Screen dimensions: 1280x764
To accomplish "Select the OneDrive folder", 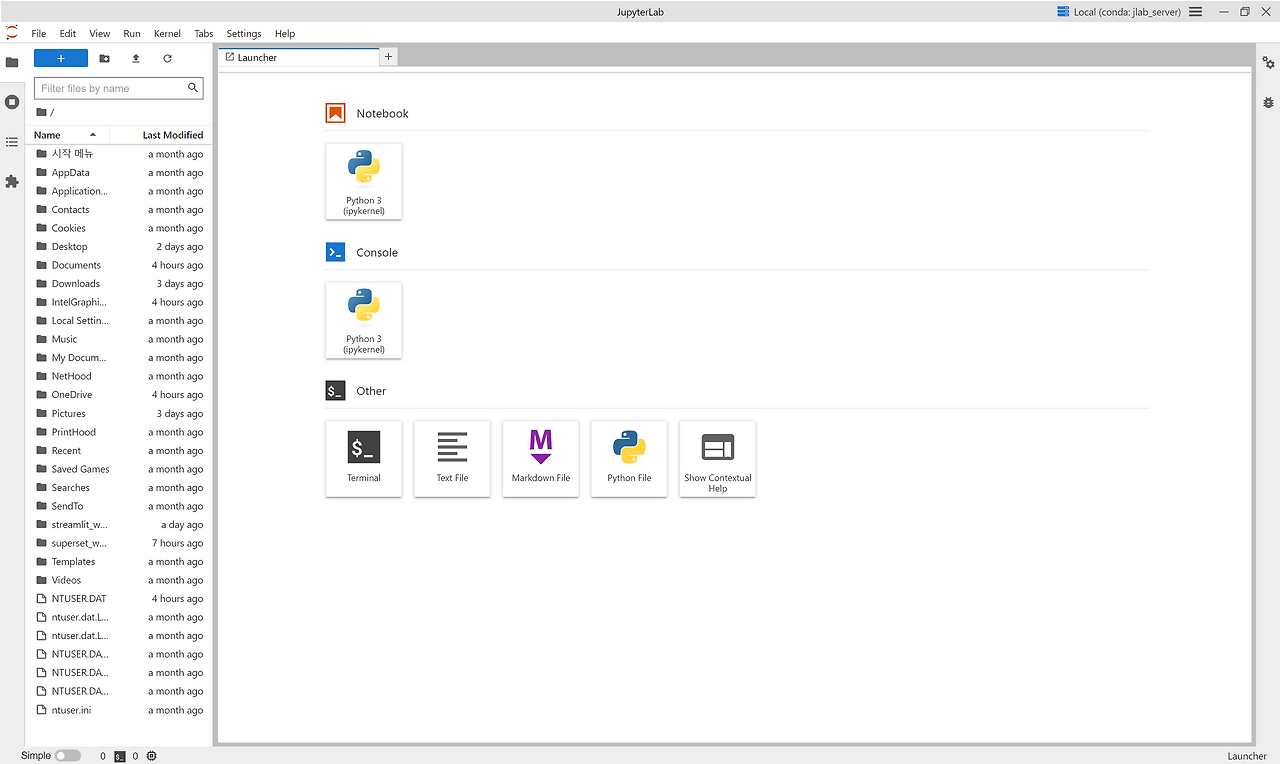I will 119,395.
